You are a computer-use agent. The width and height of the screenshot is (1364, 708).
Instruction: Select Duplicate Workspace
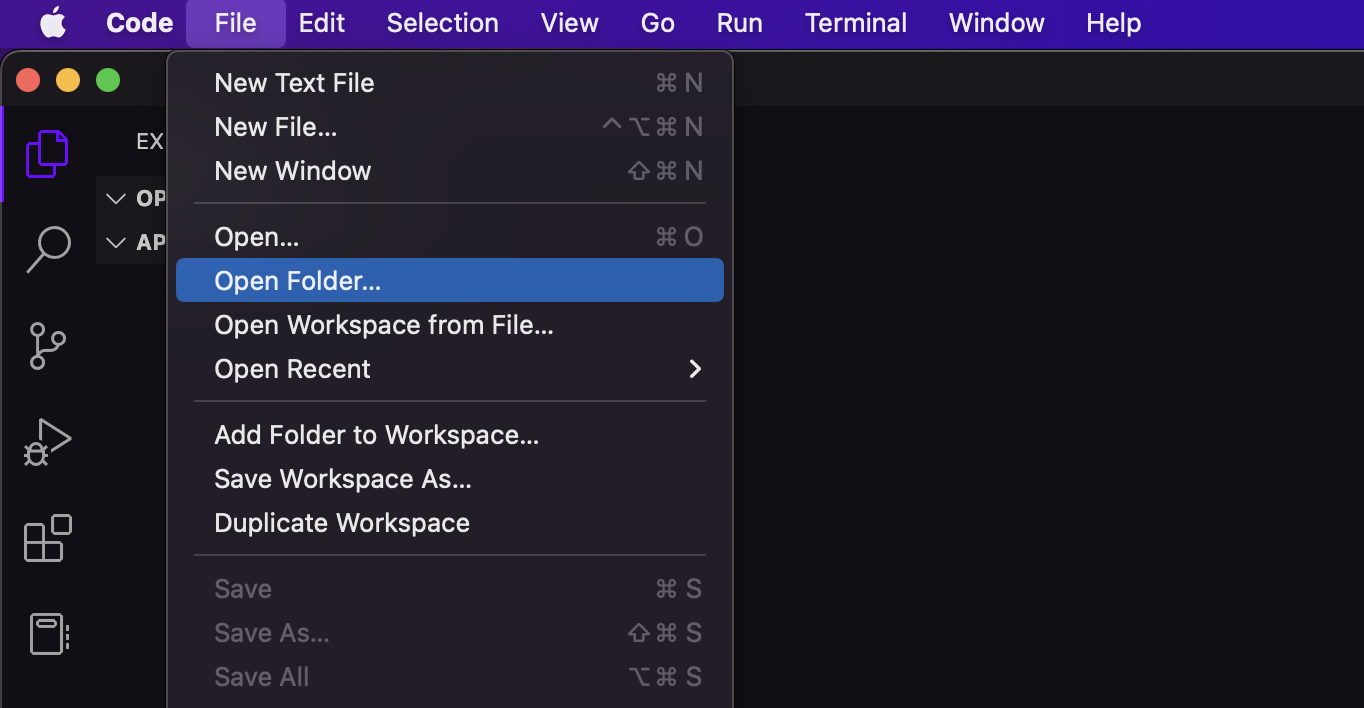tap(341, 522)
